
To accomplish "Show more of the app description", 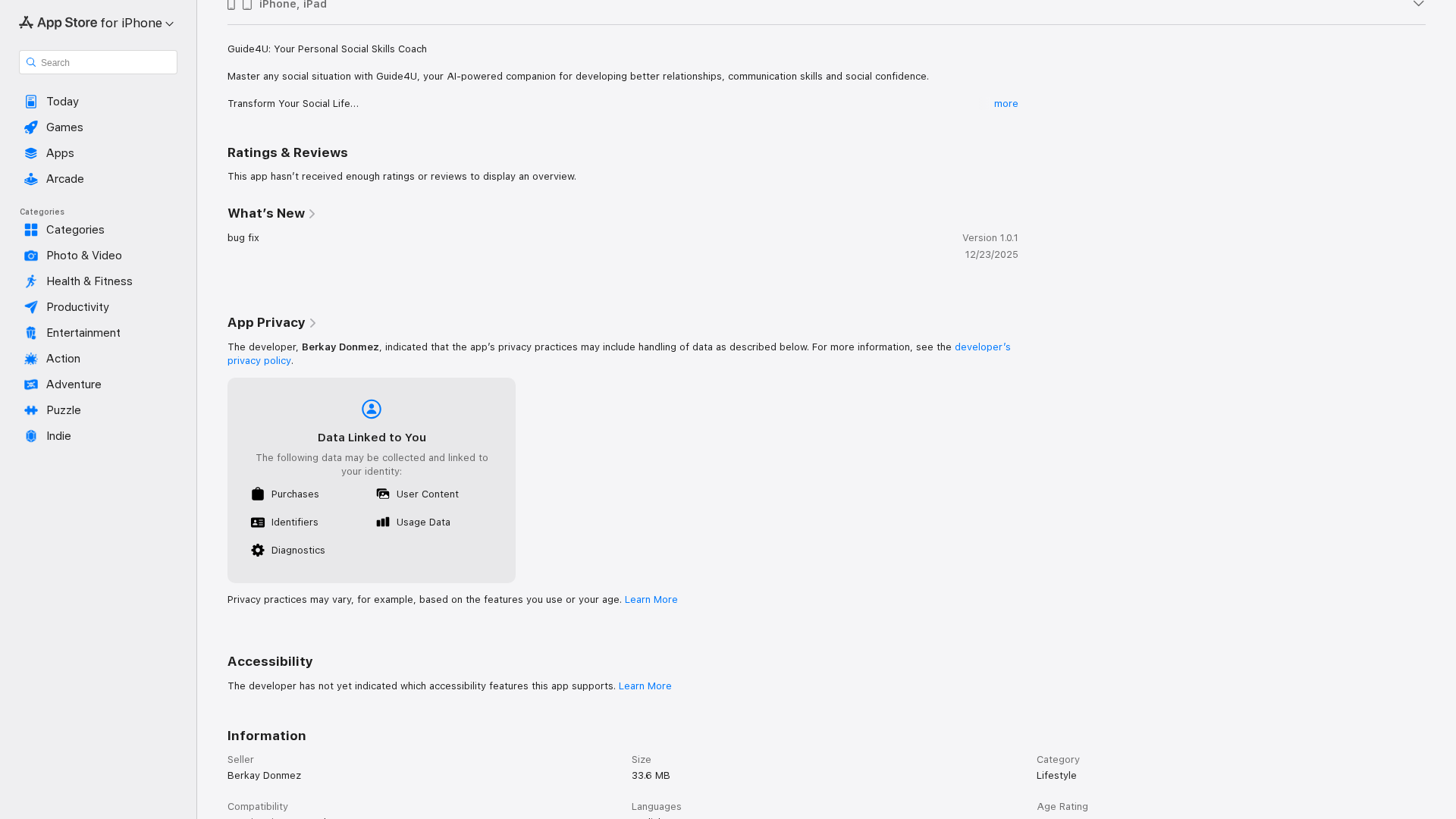I will 1006,104.
